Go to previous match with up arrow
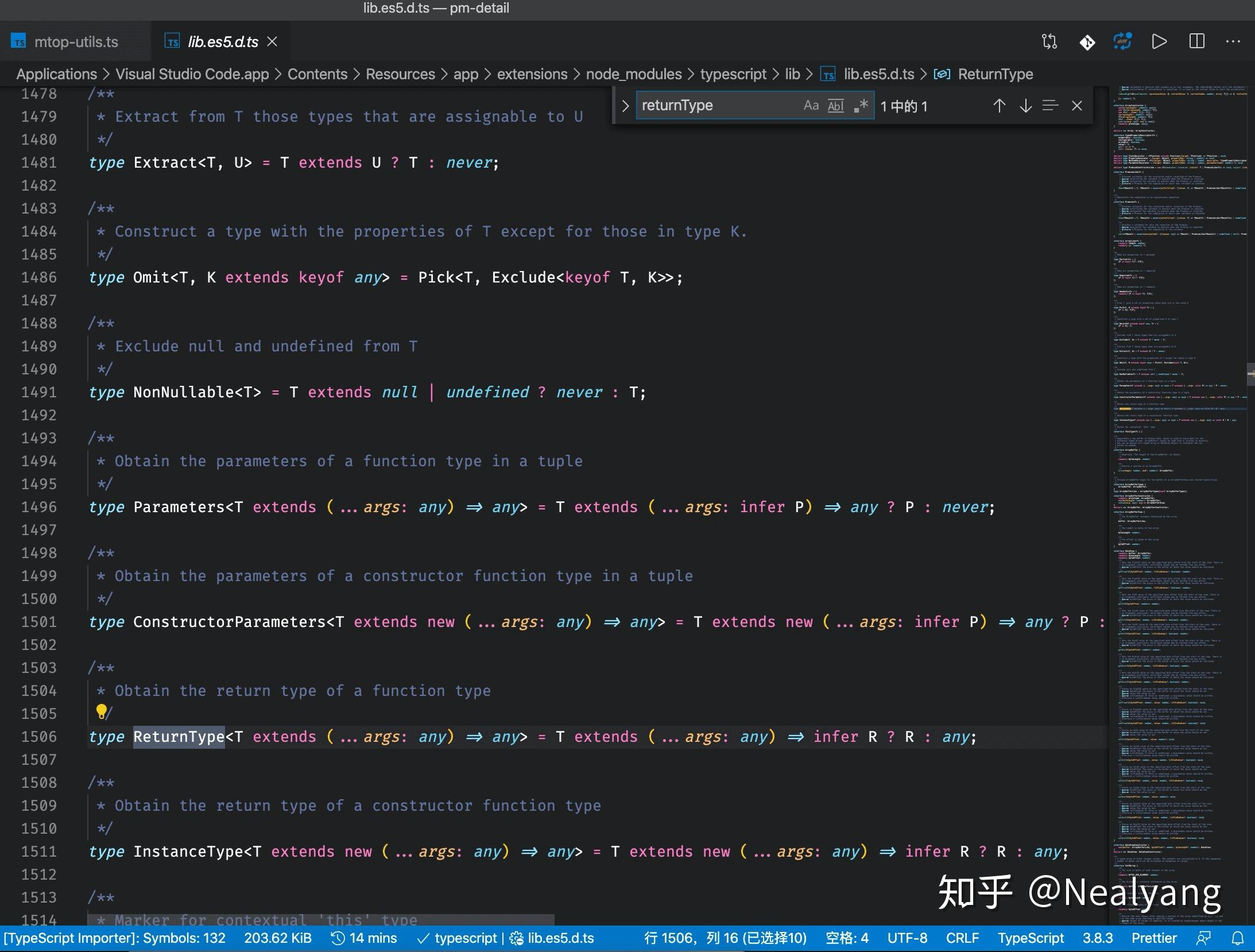Screen dimensions: 1255x952 point(999,106)
